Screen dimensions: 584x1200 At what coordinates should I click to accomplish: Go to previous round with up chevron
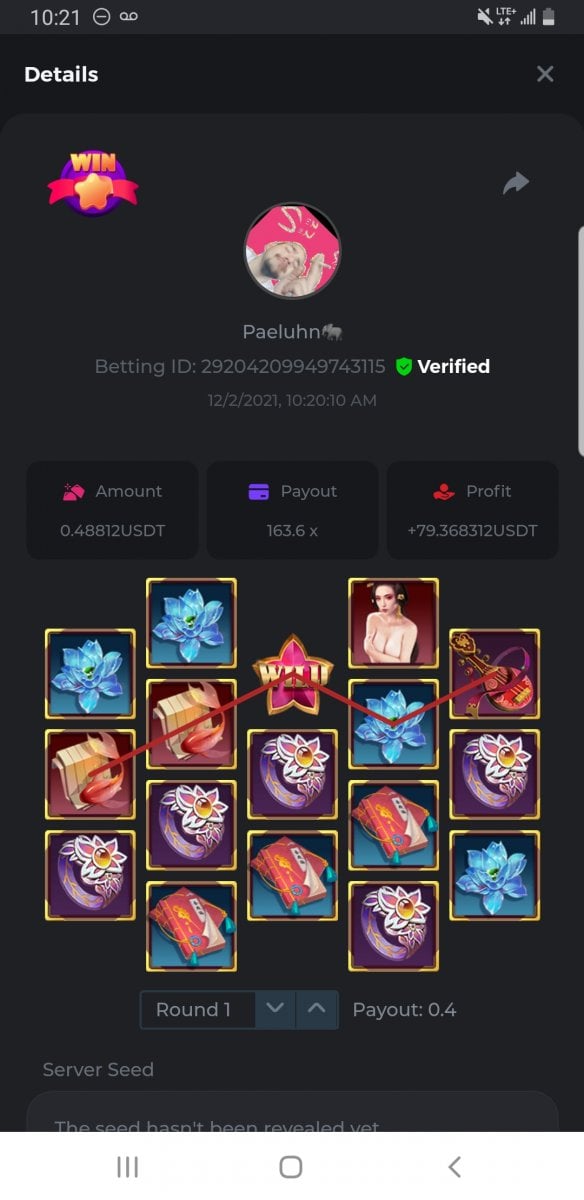tap(317, 1009)
